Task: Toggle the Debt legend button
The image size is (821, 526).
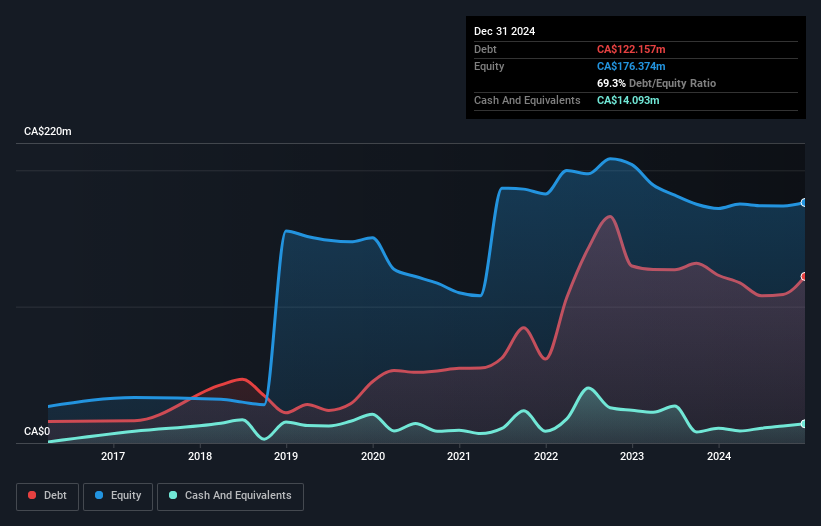Action: pos(48,496)
